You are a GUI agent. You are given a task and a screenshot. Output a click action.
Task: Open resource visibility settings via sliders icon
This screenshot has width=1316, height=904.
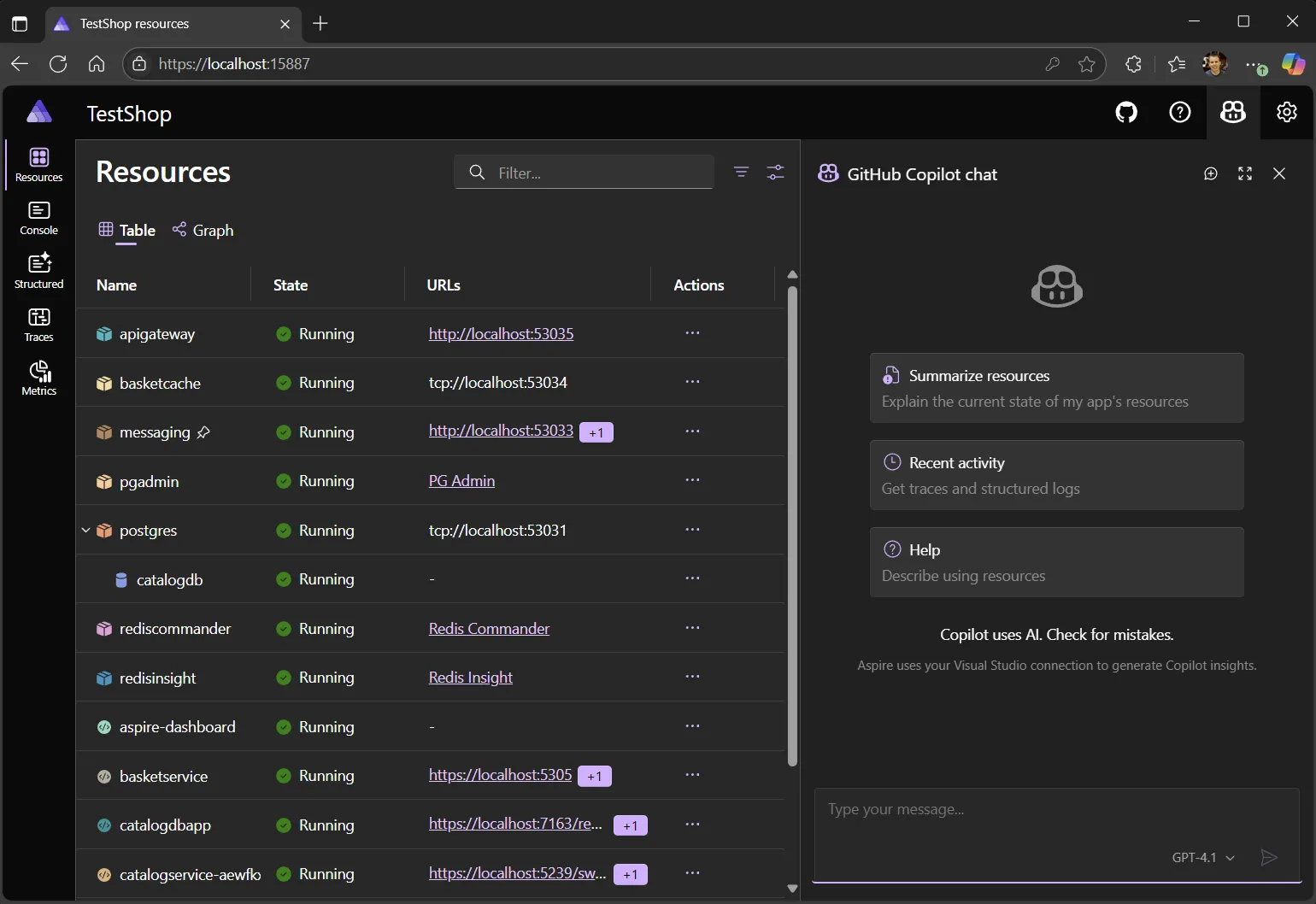[775, 172]
